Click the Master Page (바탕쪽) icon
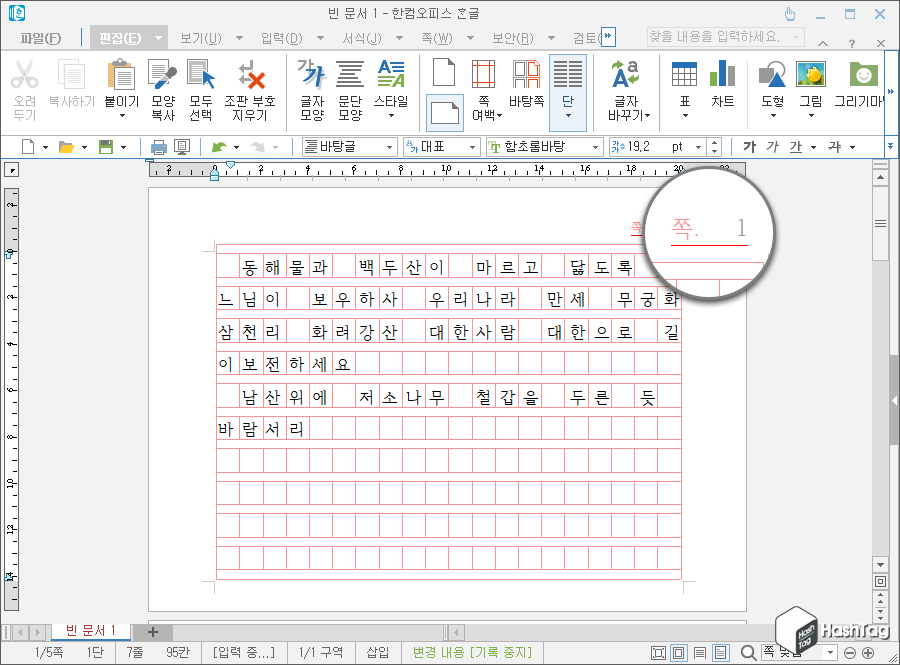Image resolution: width=900 pixels, height=665 pixels. pos(526,75)
